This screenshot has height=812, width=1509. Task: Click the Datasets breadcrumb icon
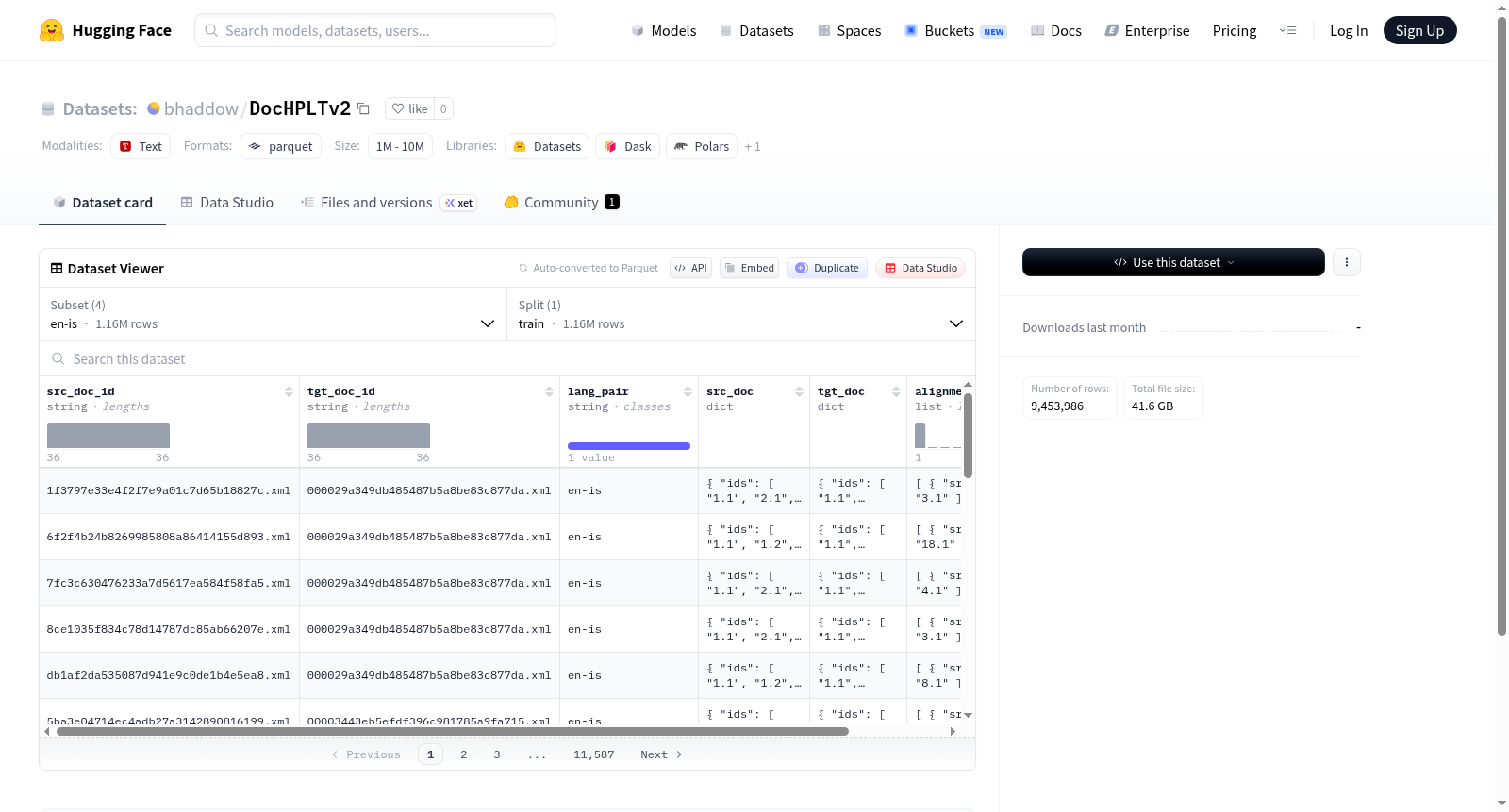(48, 108)
